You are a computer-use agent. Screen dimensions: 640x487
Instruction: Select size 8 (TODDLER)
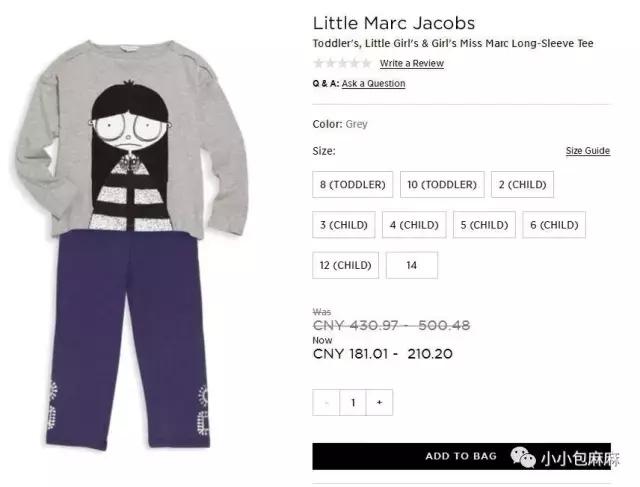pyautogui.click(x=353, y=185)
